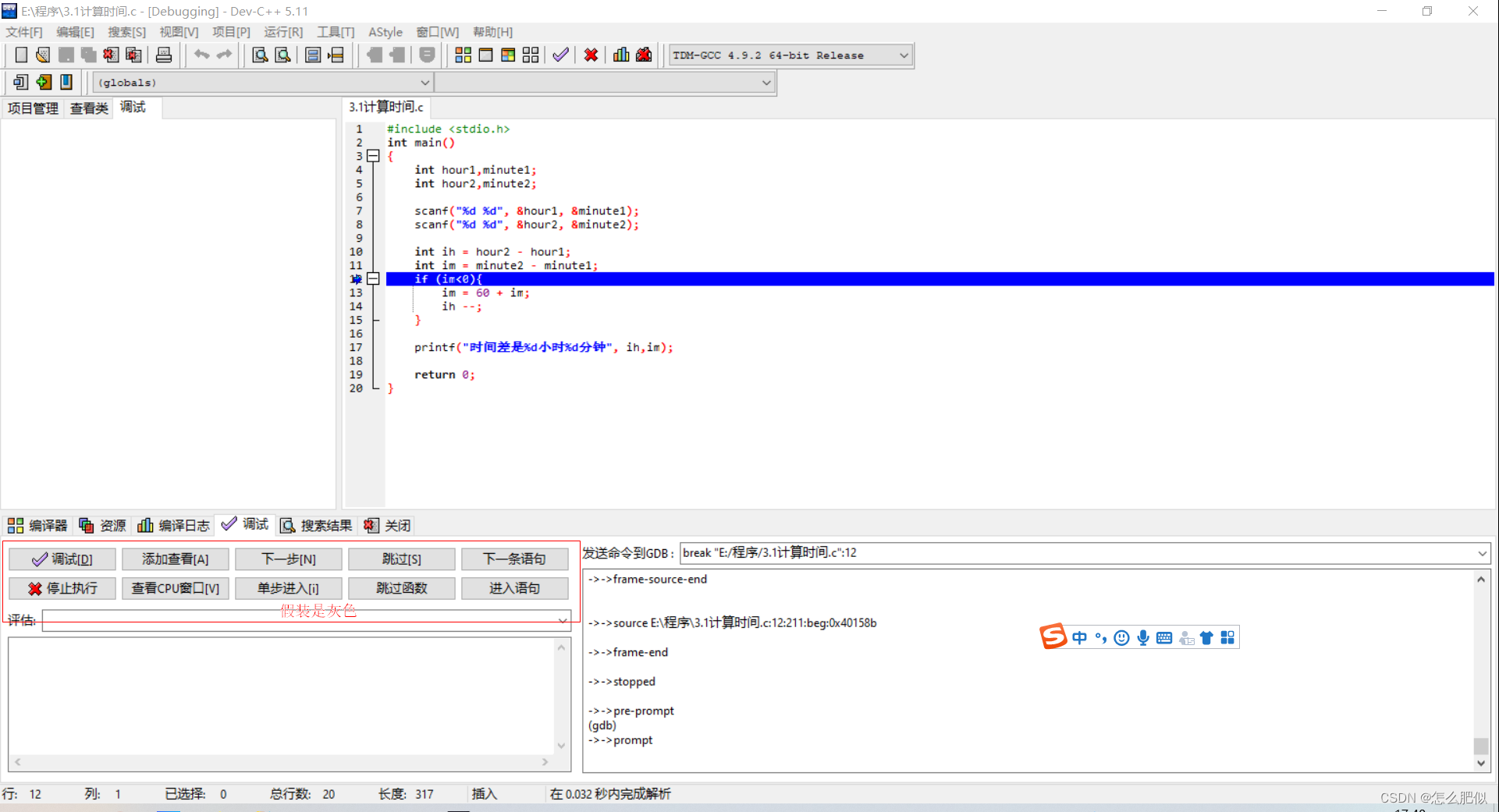
Task: Expand the empty function dropdown beside globals
Action: [x=766, y=83]
